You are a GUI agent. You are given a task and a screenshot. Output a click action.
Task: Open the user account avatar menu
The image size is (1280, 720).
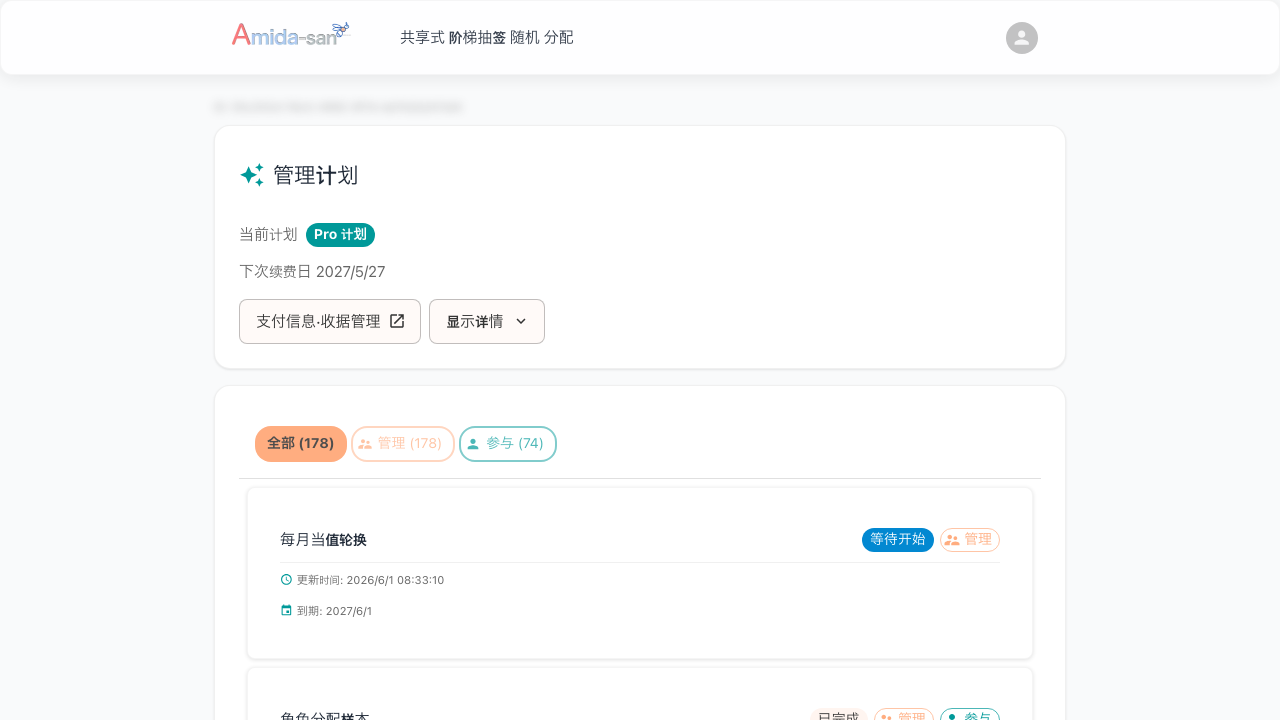pos(1022,38)
